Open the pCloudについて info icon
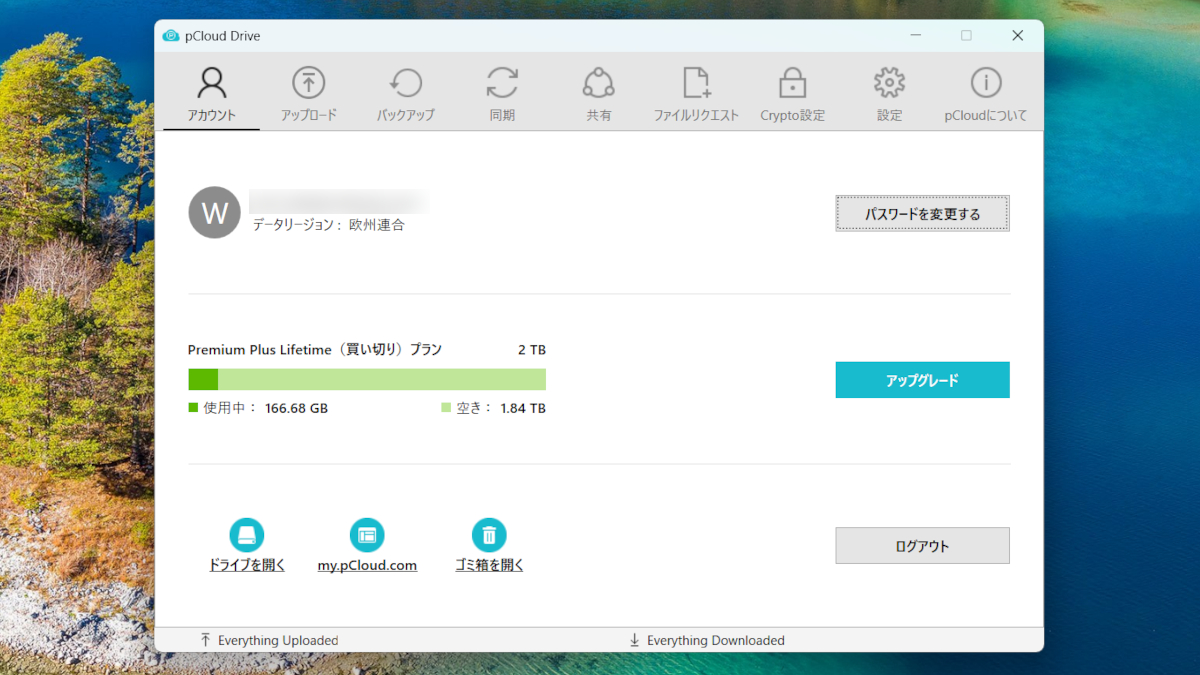This screenshot has height=675, width=1200. (x=986, y=83)
